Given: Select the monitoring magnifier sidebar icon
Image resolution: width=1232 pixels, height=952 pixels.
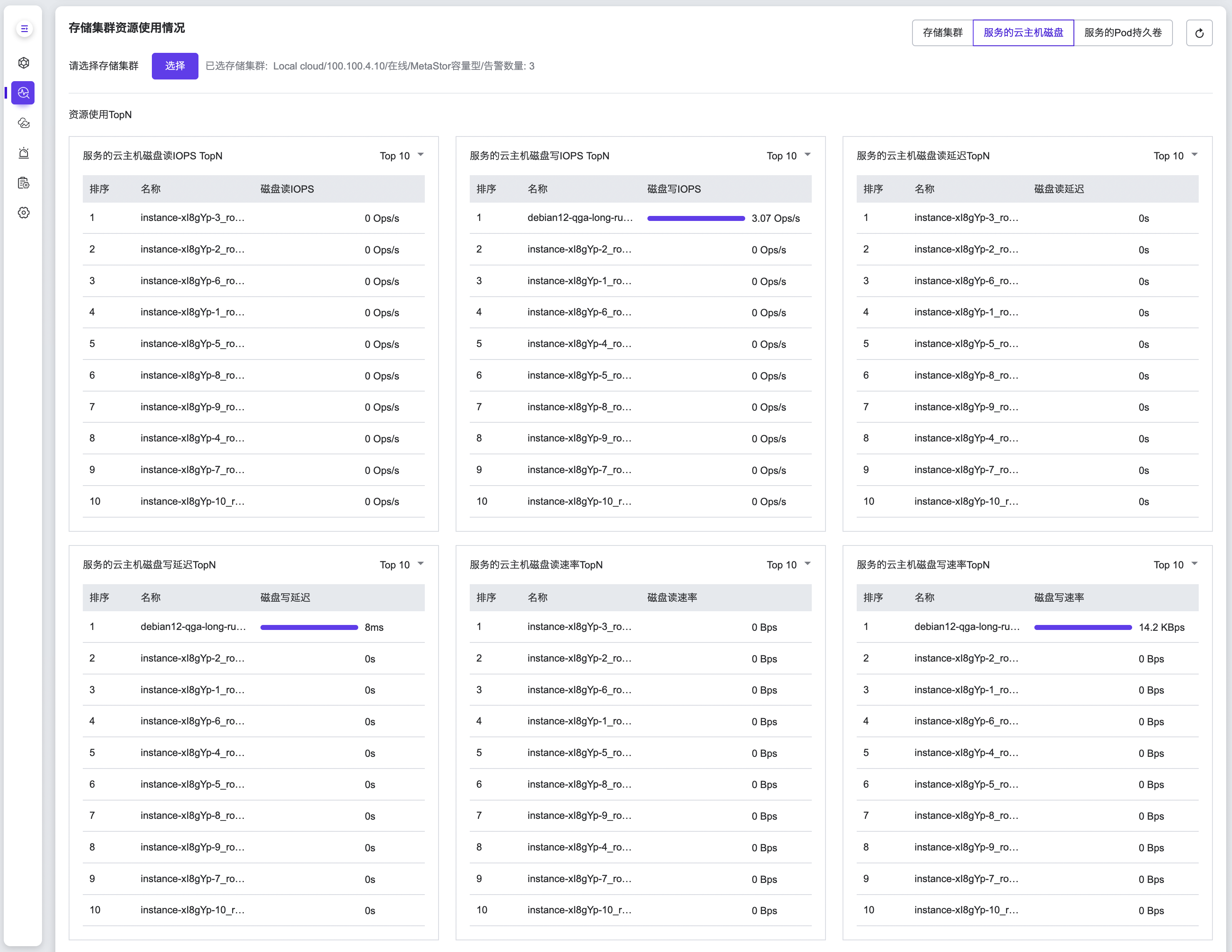Looking at the screenshot, I should tap(23, 92).
